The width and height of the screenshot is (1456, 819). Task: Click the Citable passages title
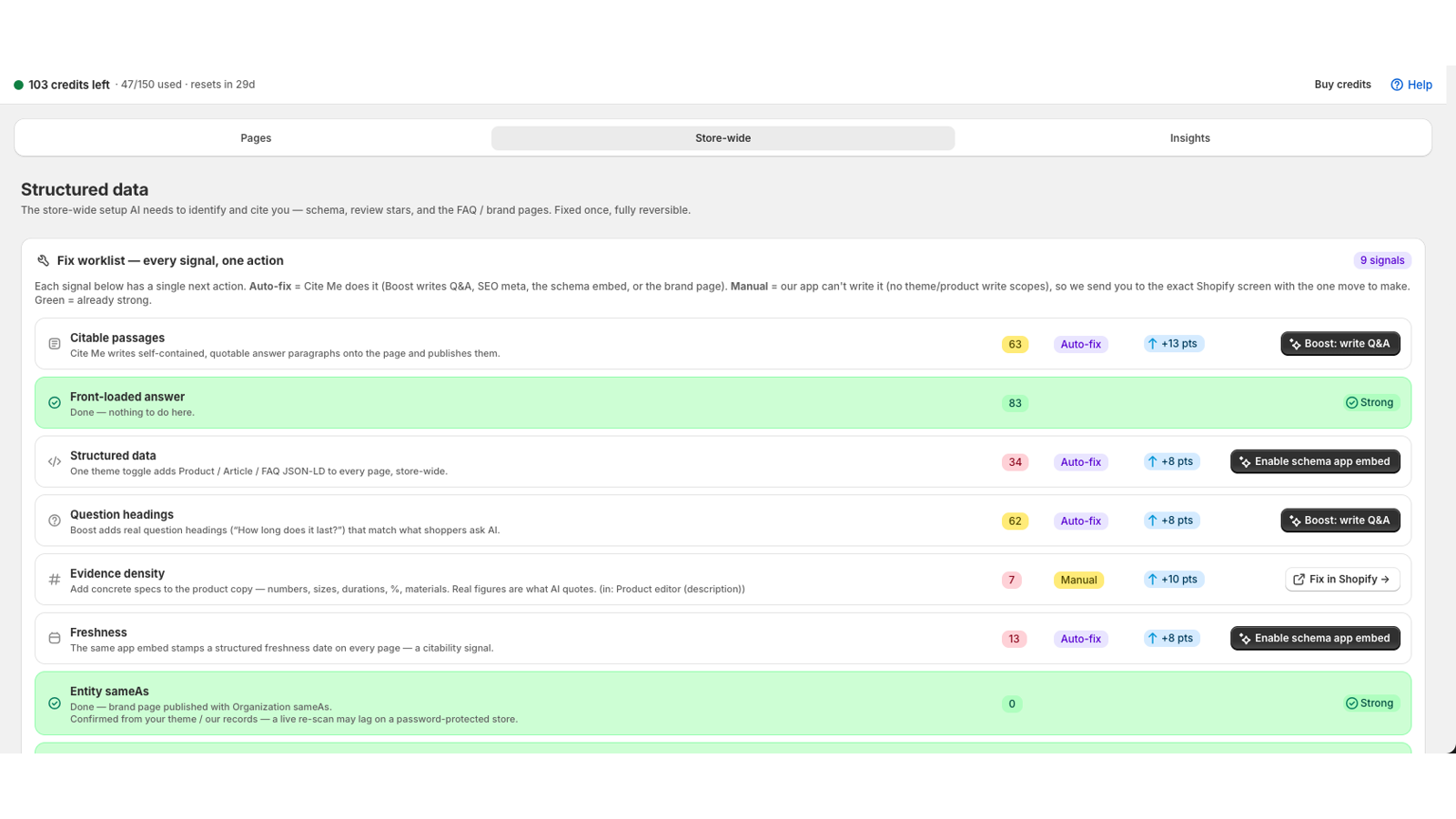[117, 338]
